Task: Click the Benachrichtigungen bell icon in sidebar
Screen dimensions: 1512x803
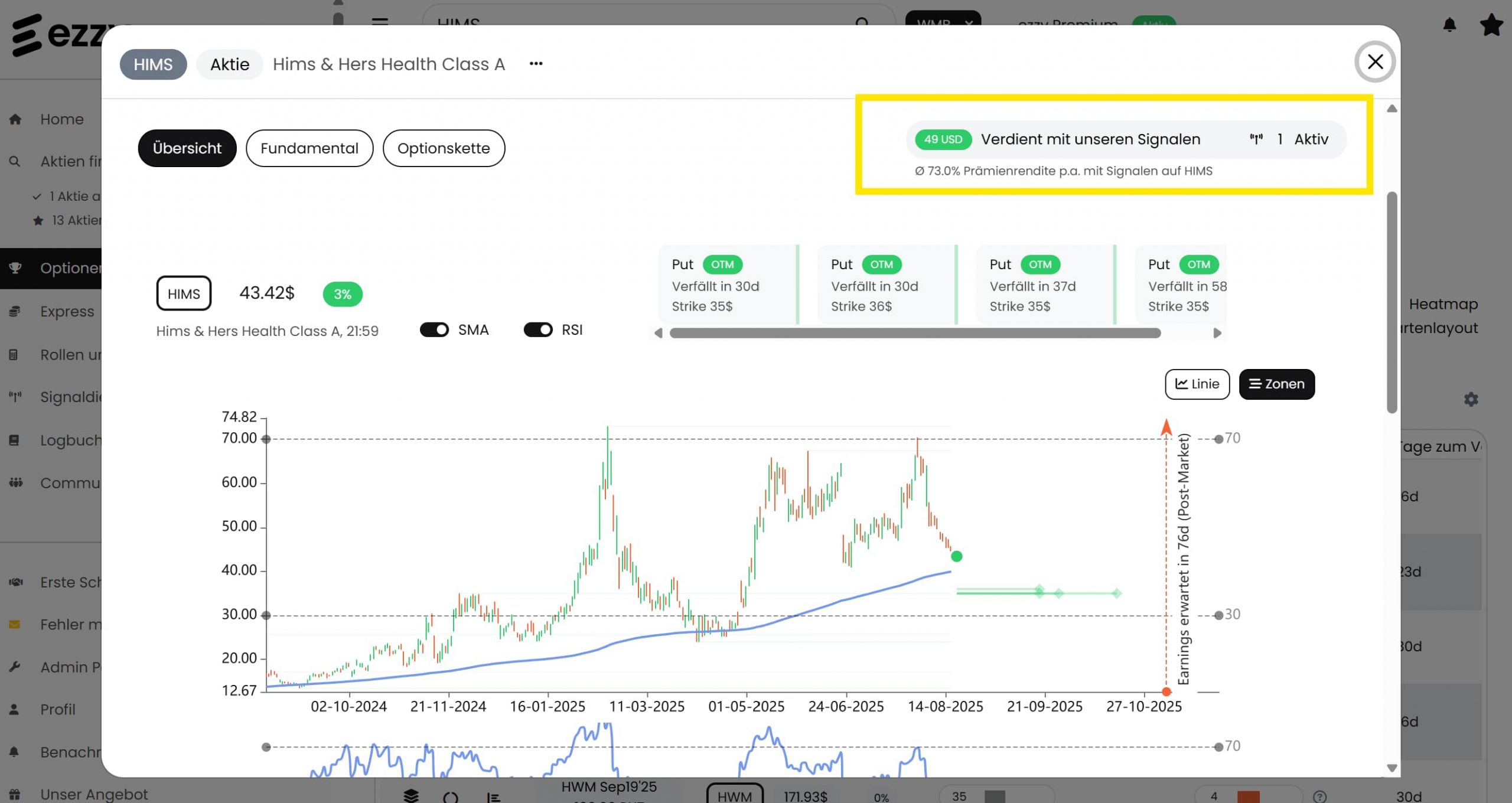Action: point(14,752)
